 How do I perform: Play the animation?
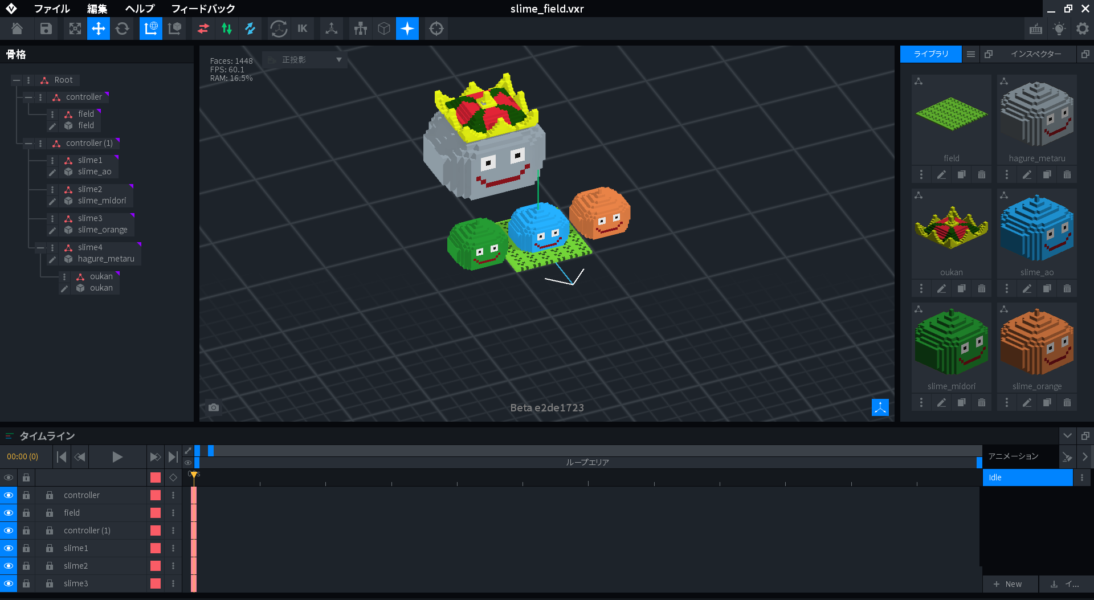click(117, 457)
